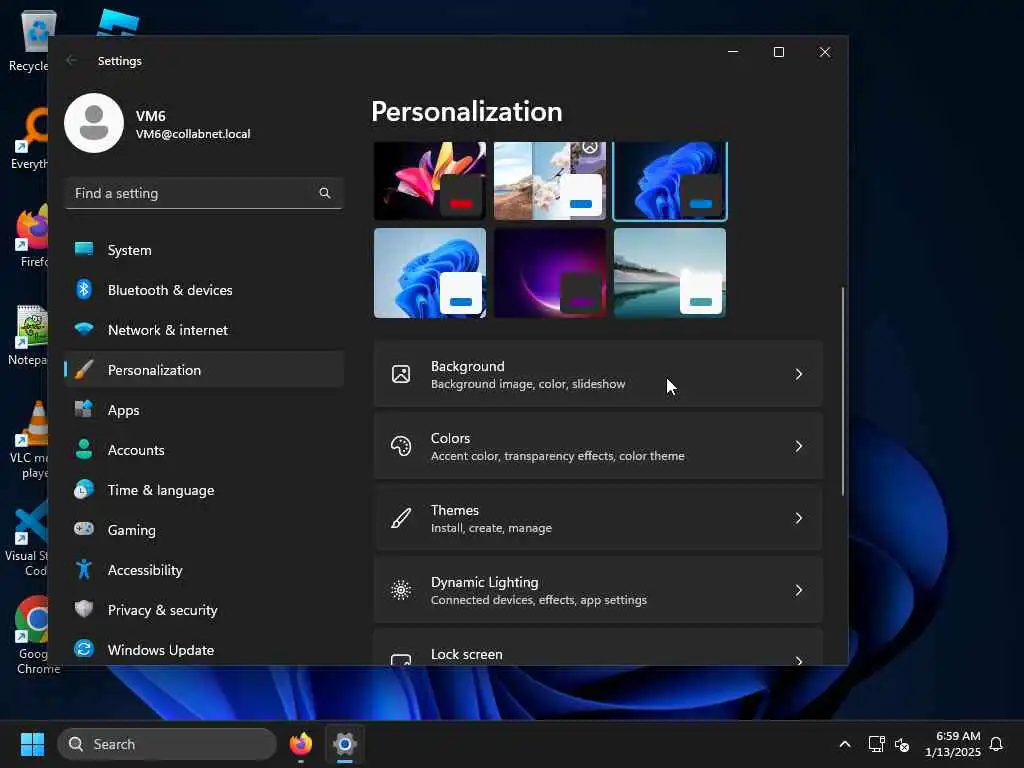The height and width of the screenshot is (768, 1024).
Task: Open Privacy & security settings
Action: point(204,609)
